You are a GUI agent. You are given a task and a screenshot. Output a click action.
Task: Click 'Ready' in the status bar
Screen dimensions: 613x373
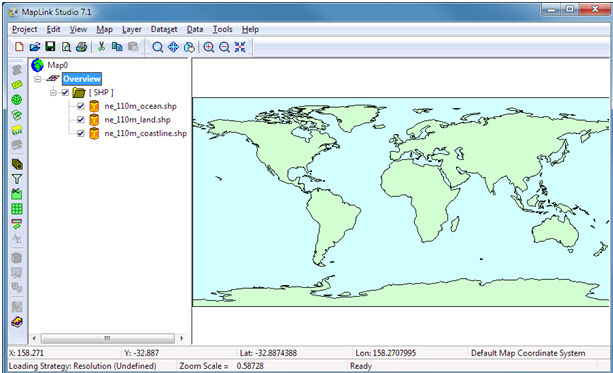pos(361,366)
